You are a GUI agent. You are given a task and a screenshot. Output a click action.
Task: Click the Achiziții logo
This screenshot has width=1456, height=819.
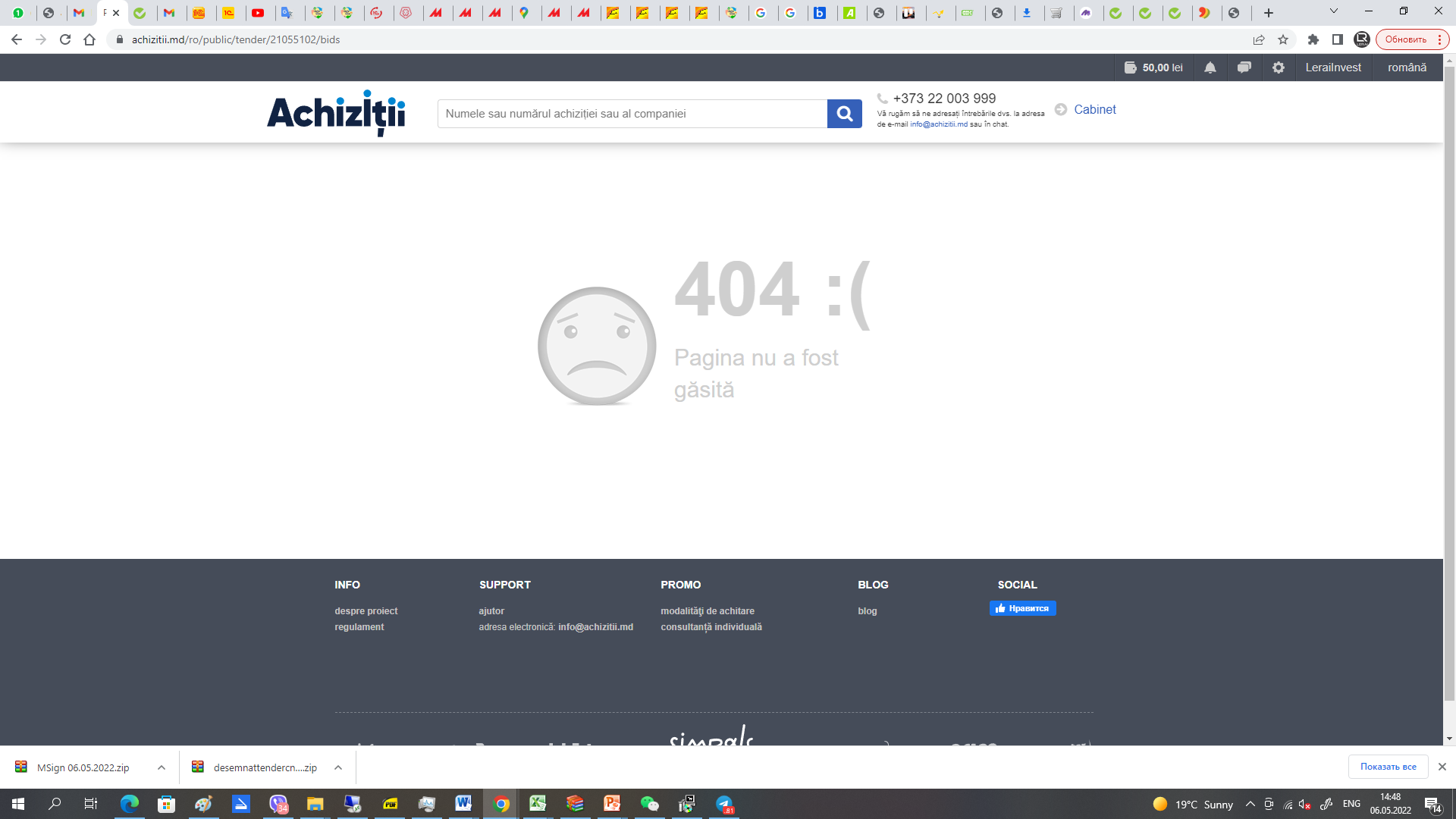[x=336, y=113]
